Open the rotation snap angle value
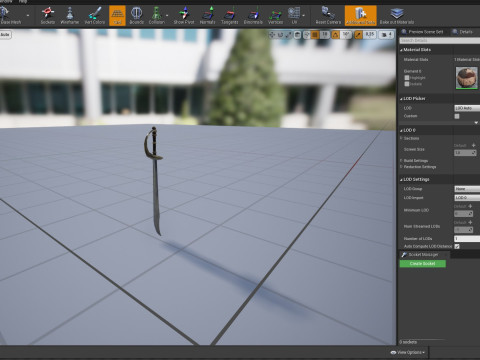 click(346, 35)
